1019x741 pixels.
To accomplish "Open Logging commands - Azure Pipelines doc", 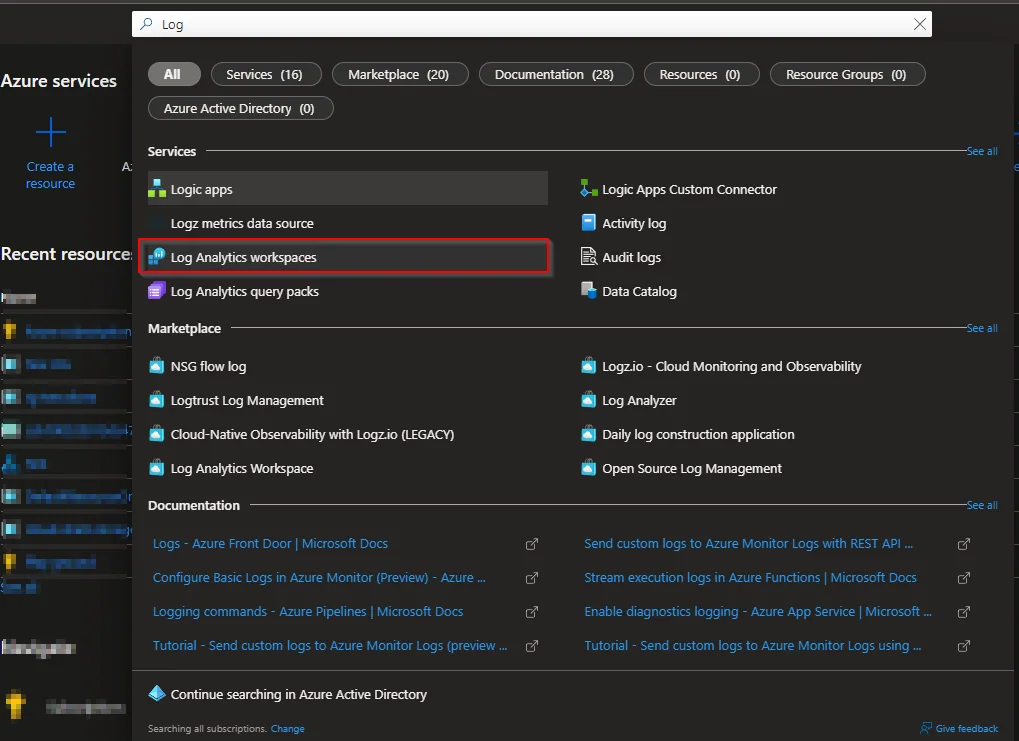I will [x=308, y=612].
